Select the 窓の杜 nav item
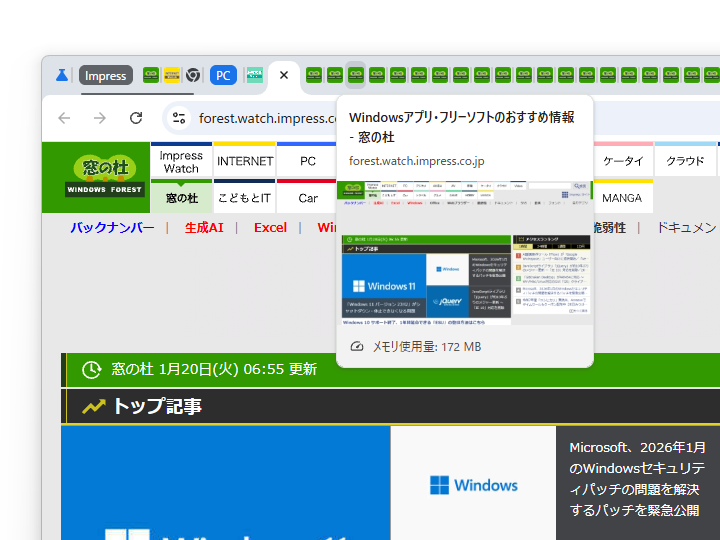Viewport: 720px width, 540px height. [181, 198]
